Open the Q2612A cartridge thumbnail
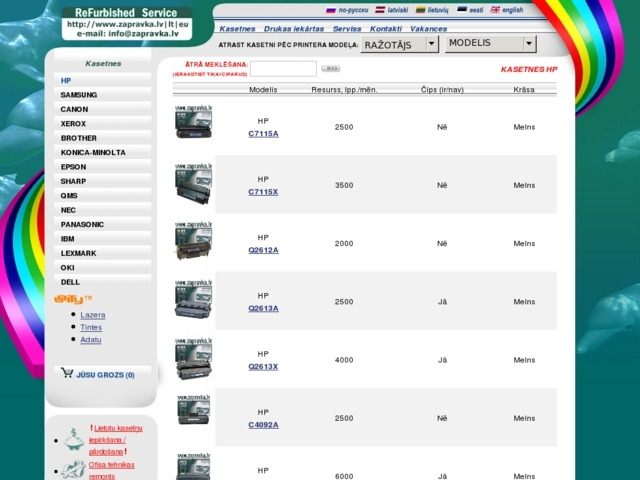The width and height of the screenshot is (640, 480). [x=193, y=241]
